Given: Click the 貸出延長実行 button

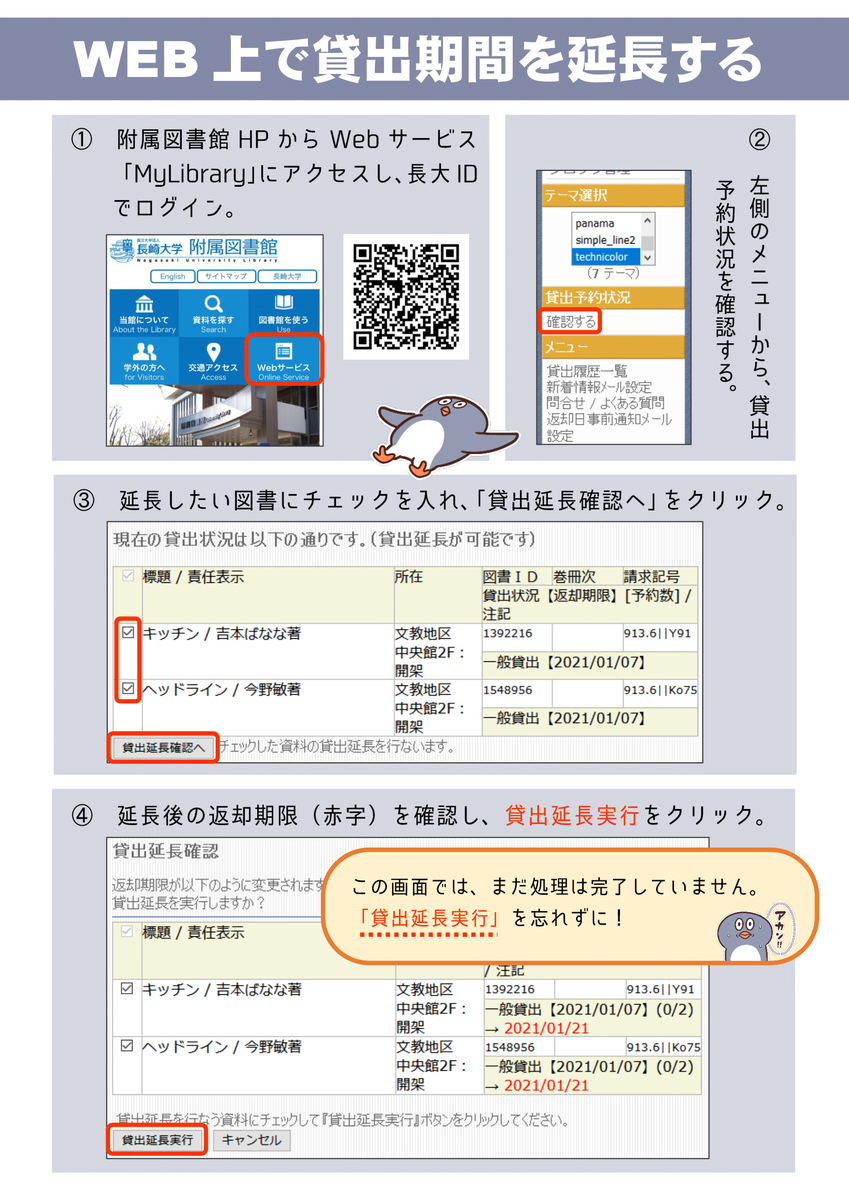Looking at the screenshot, I should pyautogui.click(x=157, y=1140).
